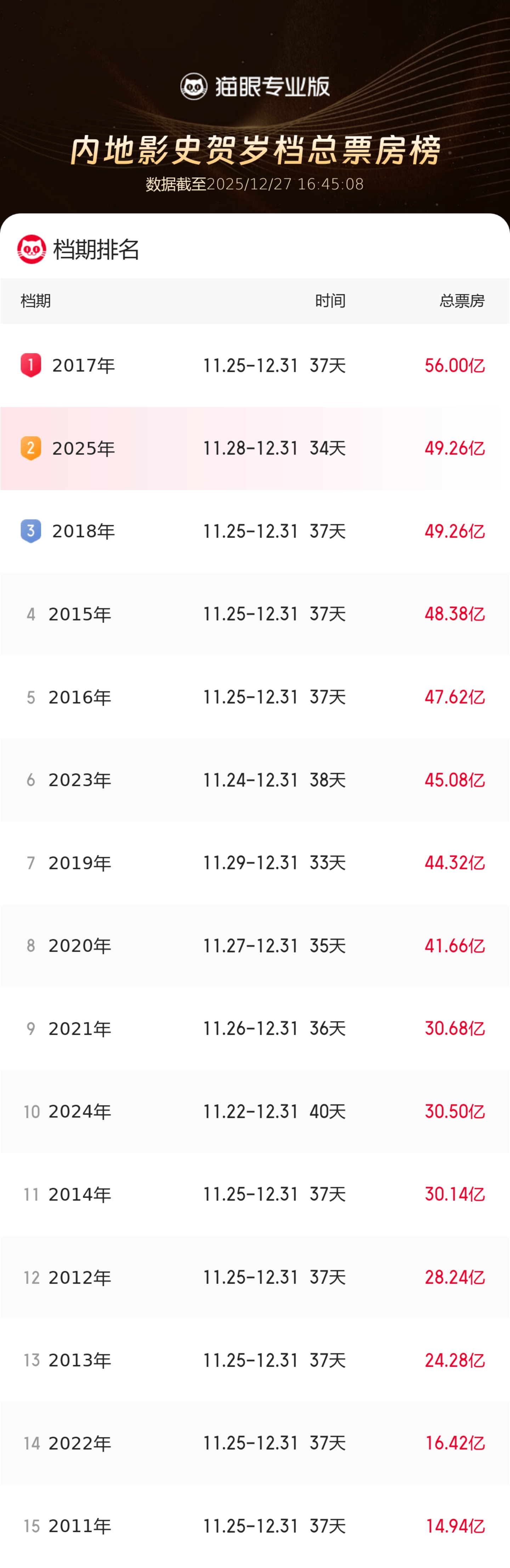Click the 41.66亿 total for 2020年

click(455, 945)
